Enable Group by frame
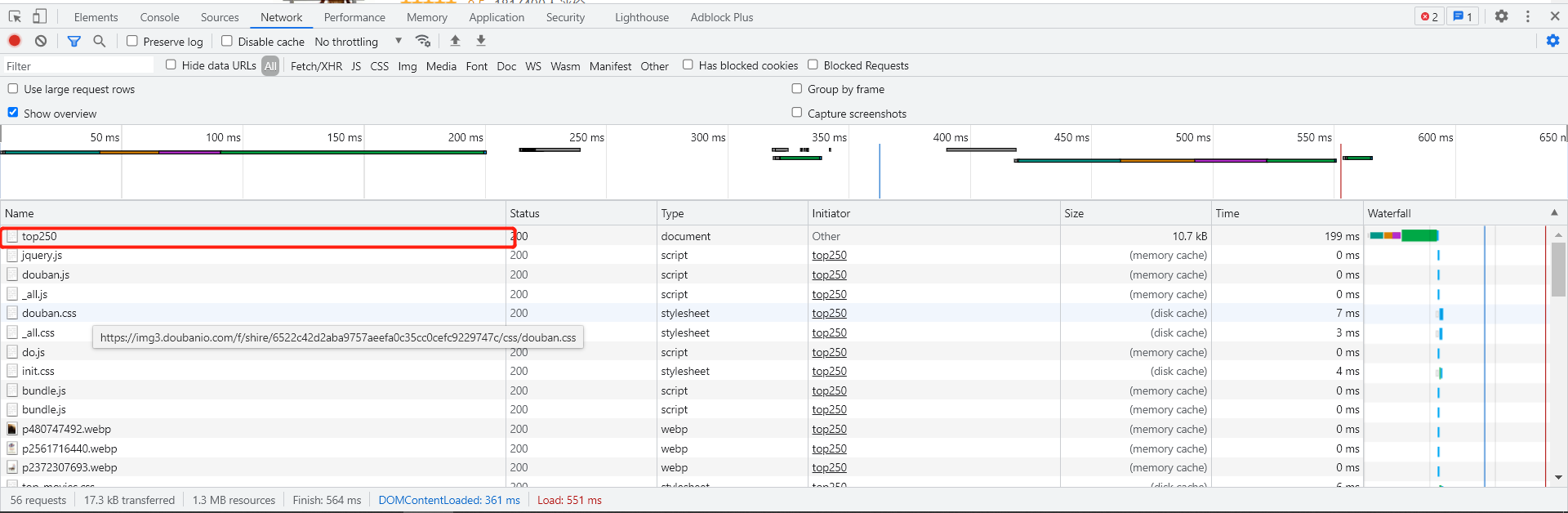Viewport: 1568px width, 513px height. (x=797, y=88)
